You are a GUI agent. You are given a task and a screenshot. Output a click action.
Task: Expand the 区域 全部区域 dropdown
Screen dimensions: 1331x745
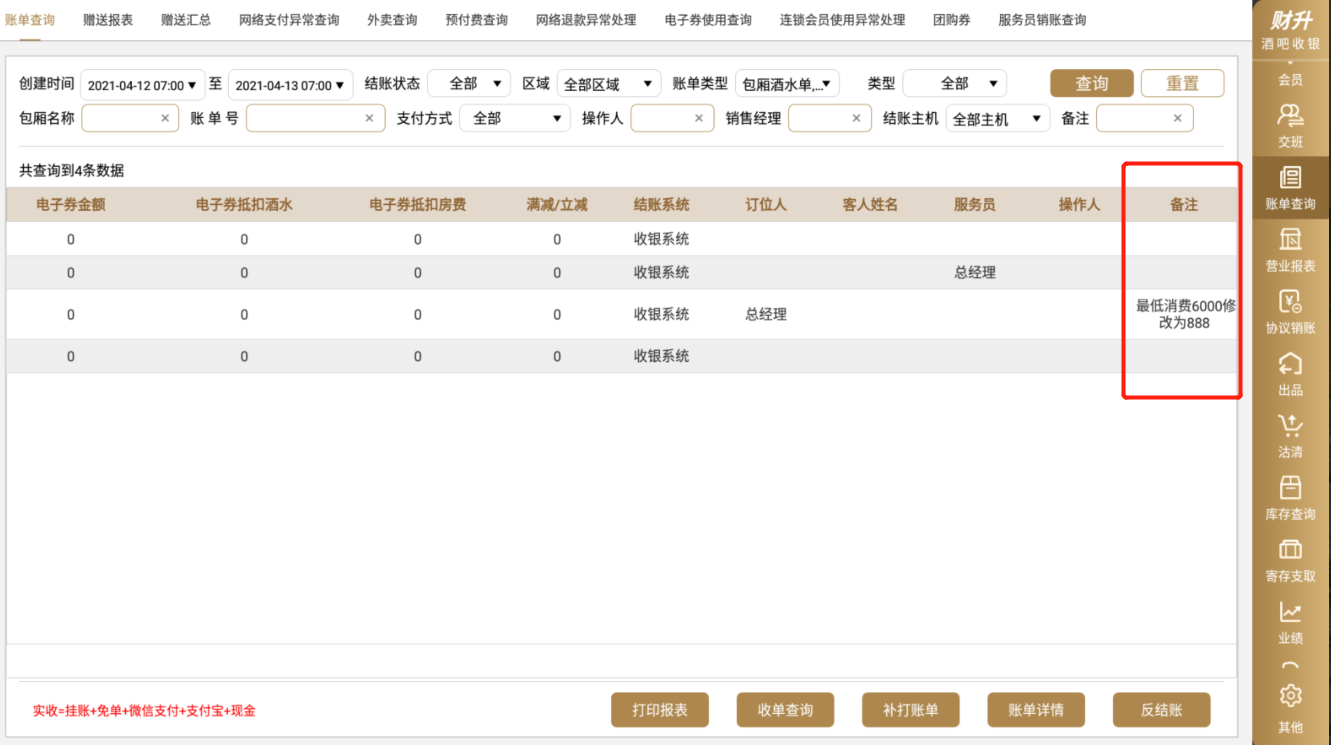tap(608, 85)
